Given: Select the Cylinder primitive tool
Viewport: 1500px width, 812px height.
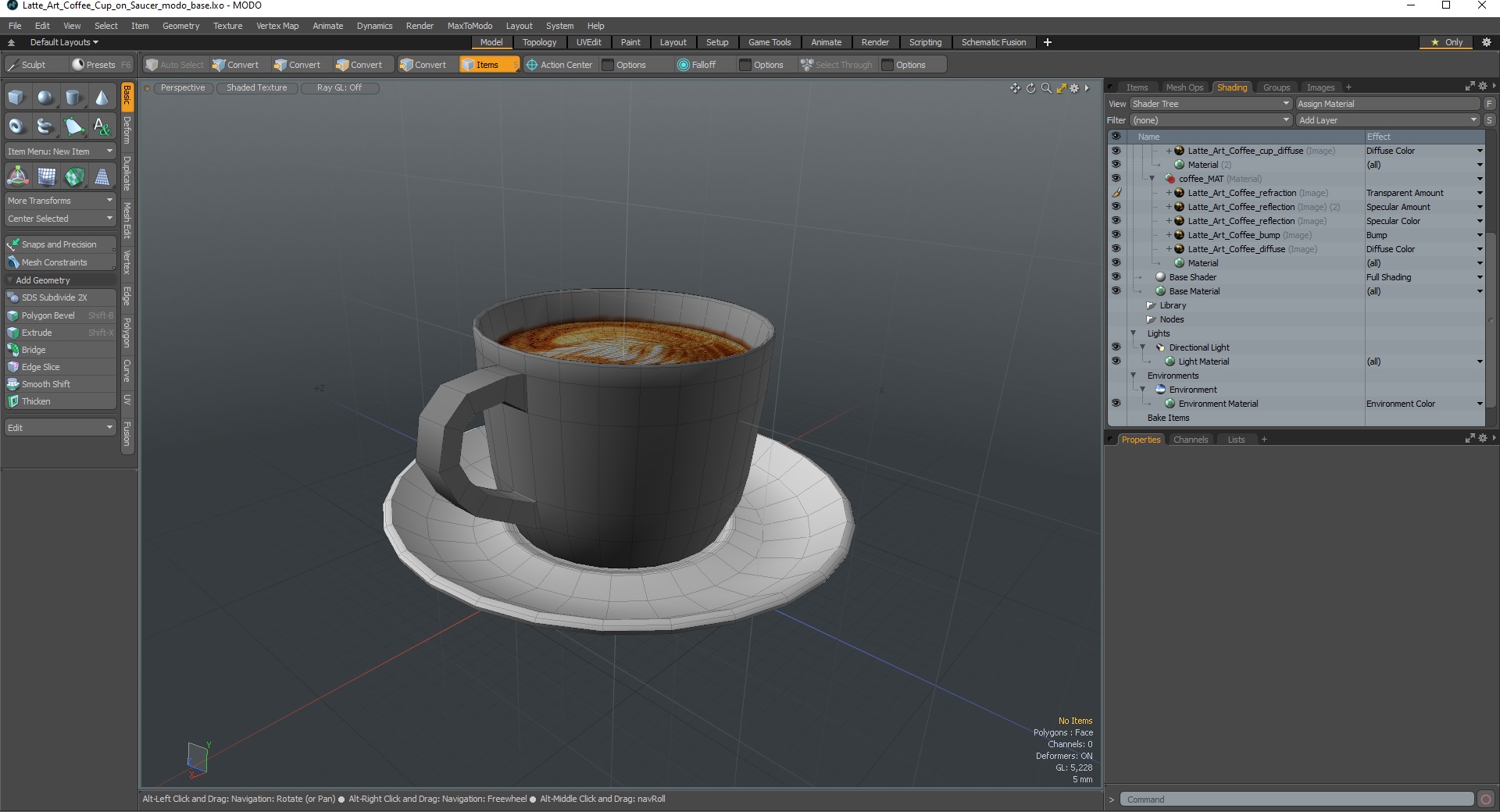Looking at the screenshot, I should (73, 98).
